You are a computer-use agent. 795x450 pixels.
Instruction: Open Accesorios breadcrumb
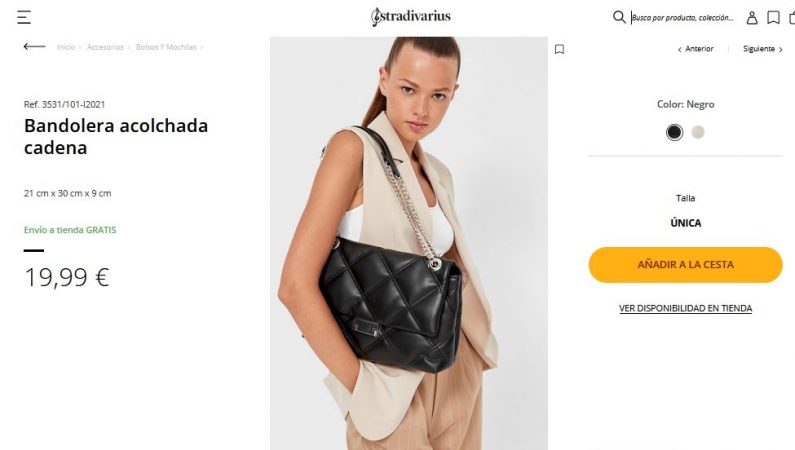click(x=105, y=47)
